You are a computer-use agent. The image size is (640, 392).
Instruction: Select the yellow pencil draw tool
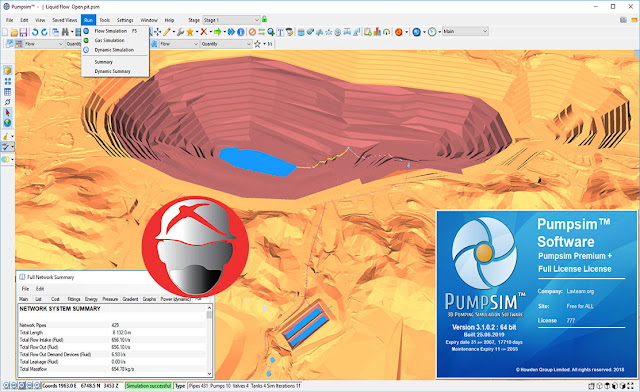tap(167, 32)
